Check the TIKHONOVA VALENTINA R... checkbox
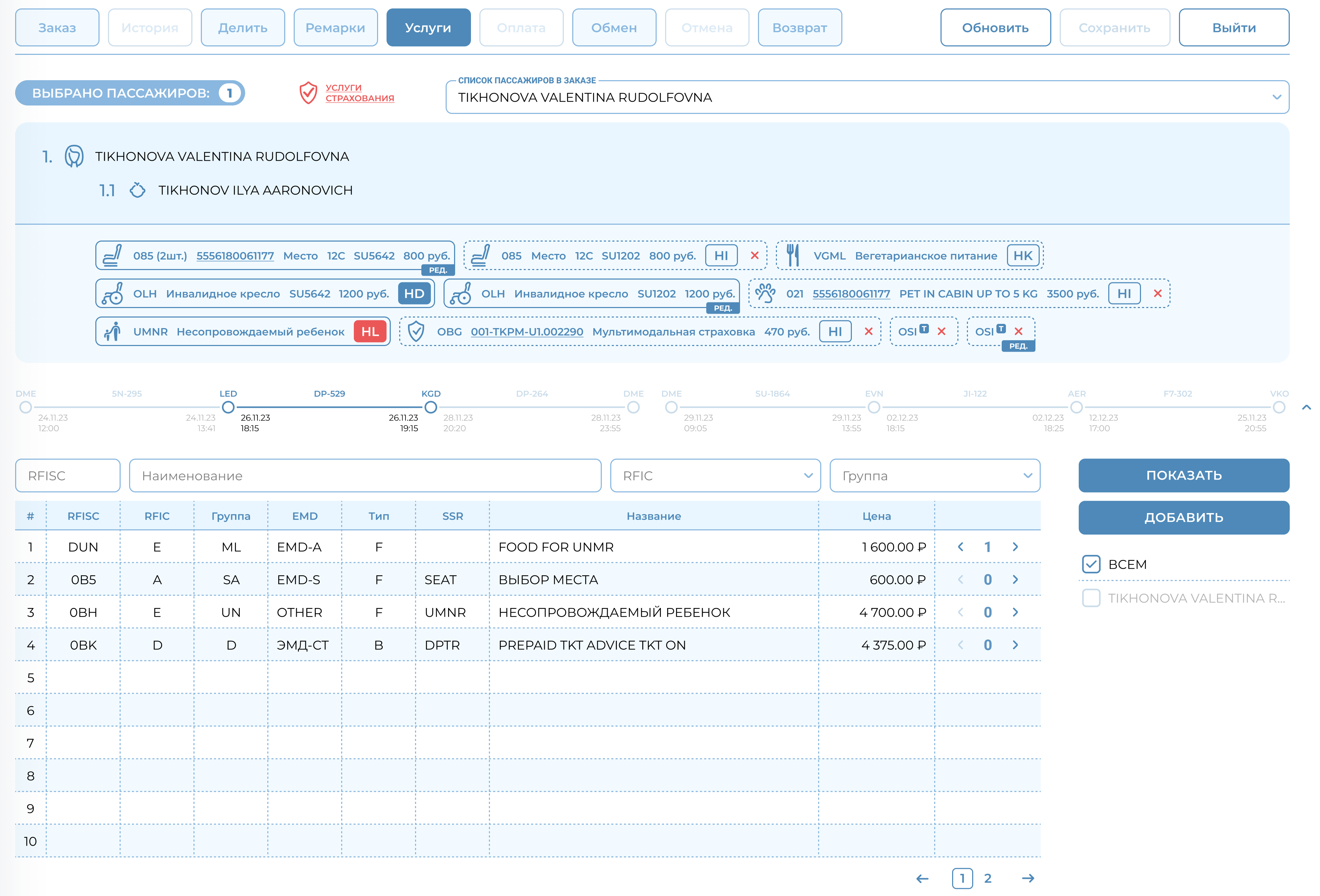 tap(1091, 598)
